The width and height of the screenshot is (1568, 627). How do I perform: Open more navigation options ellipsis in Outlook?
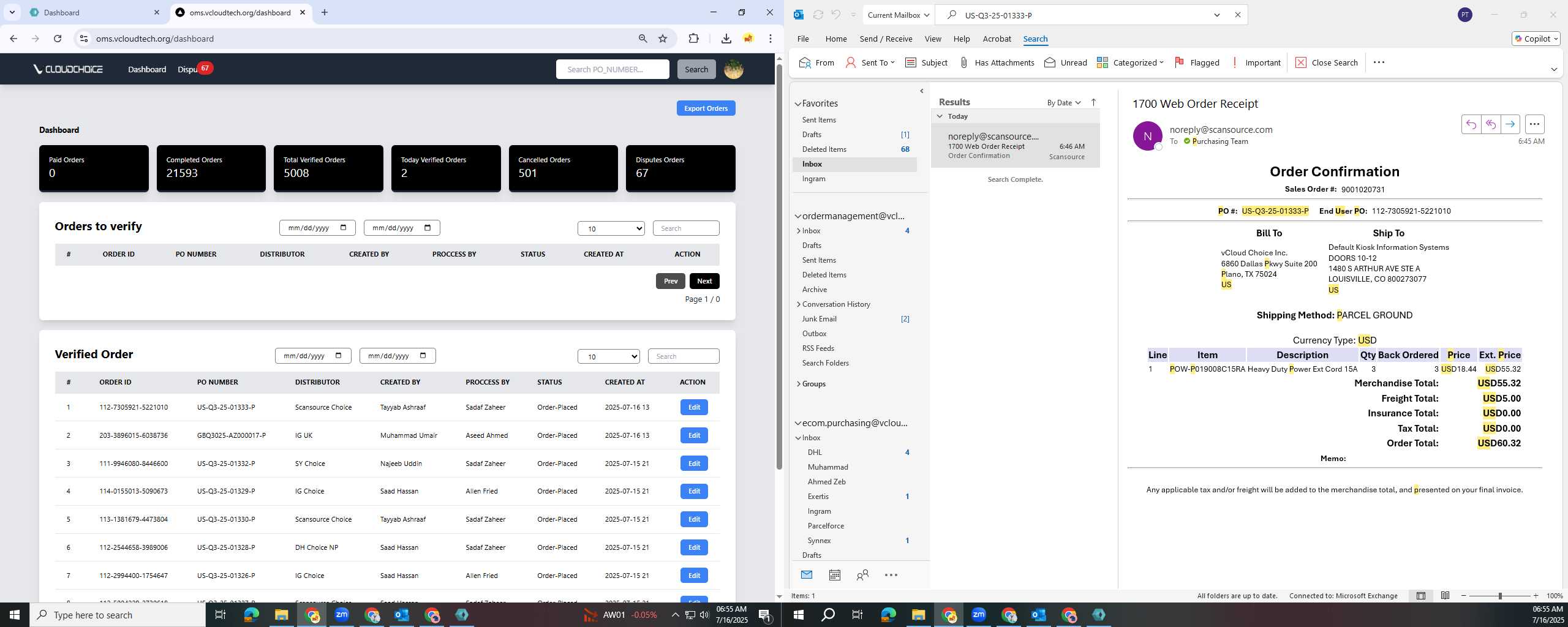pos(891,575)
